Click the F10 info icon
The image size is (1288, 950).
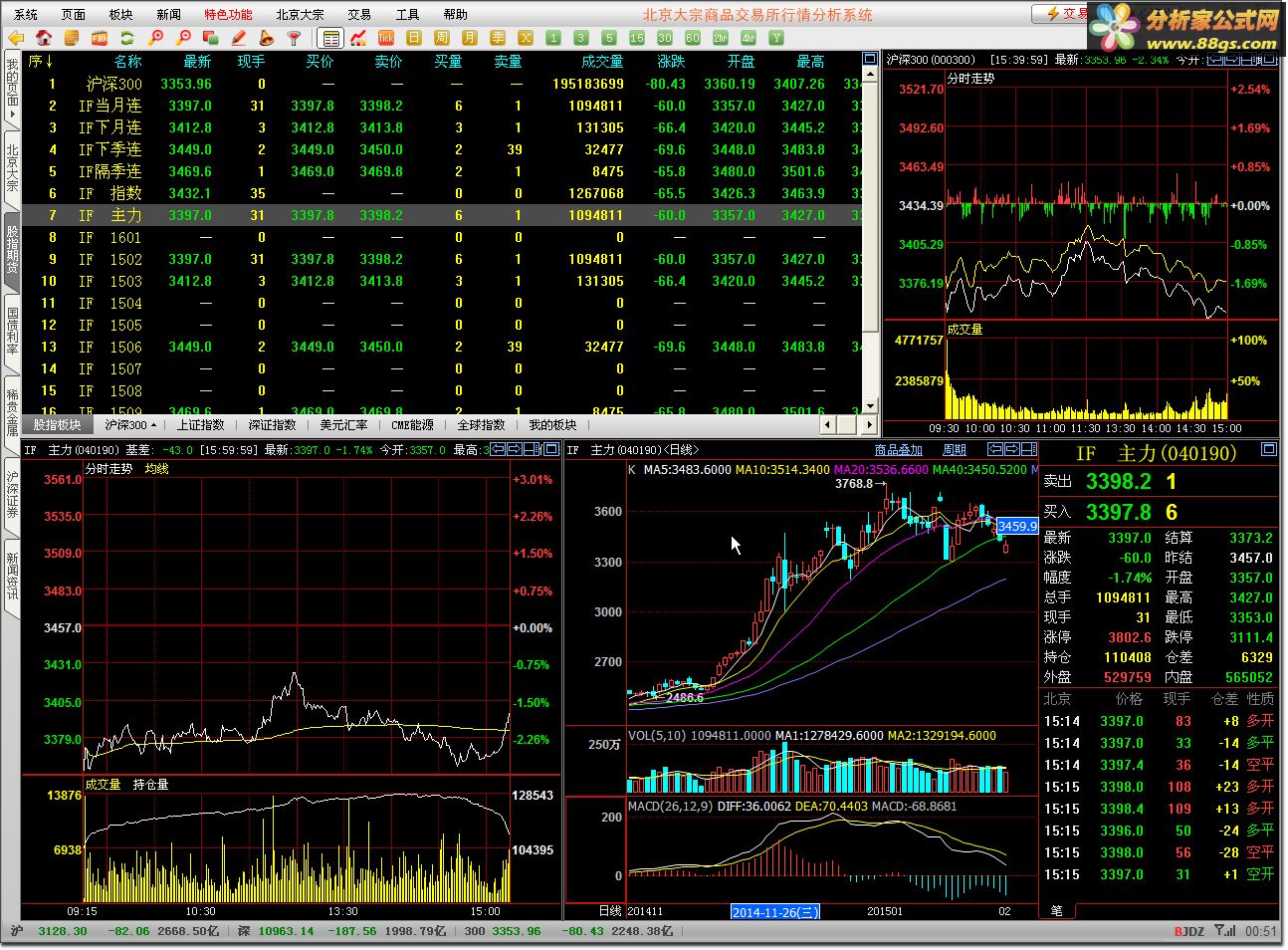point(100,38)
